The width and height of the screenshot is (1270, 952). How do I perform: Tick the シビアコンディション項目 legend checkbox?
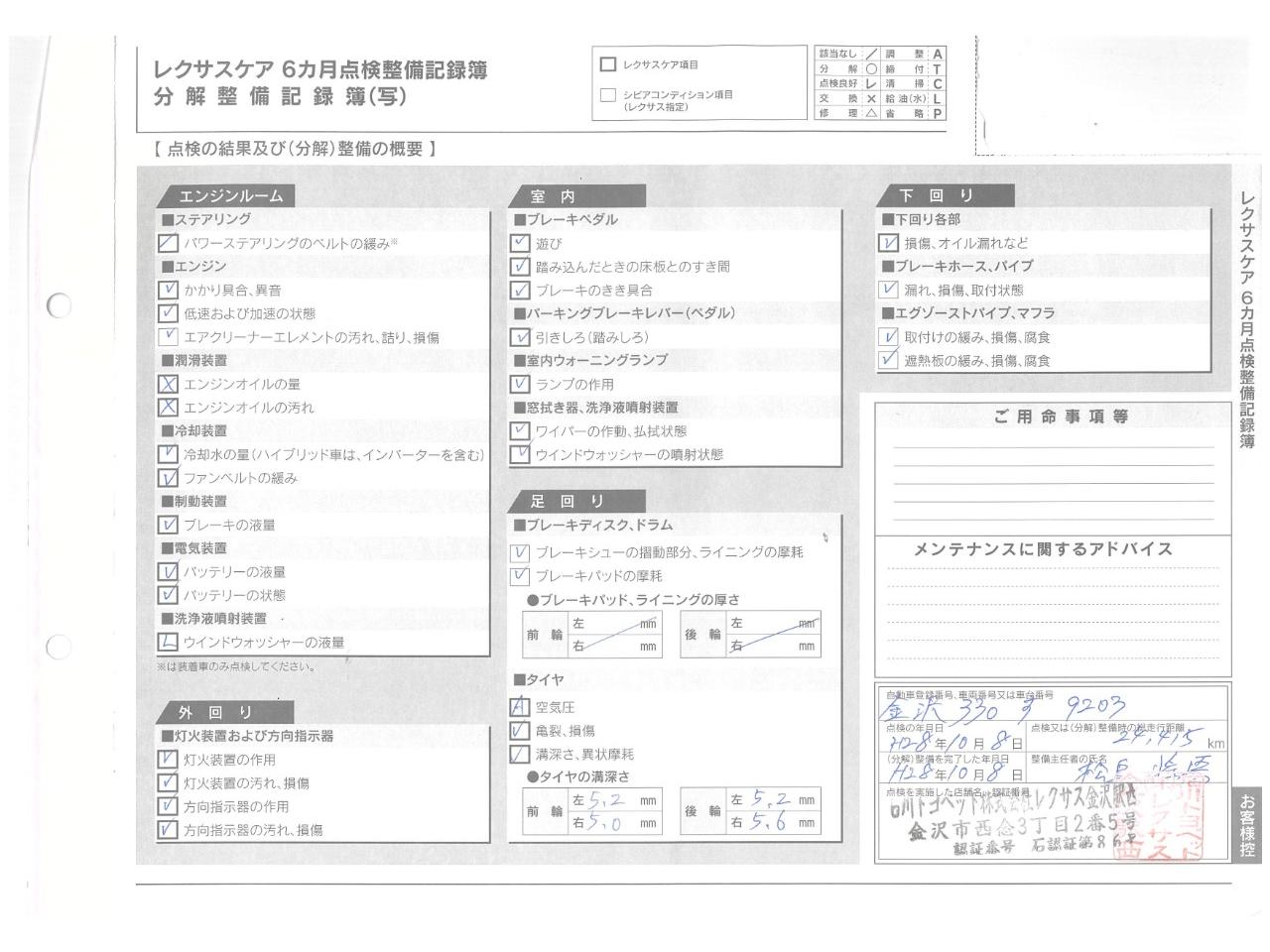pos(608,95)
